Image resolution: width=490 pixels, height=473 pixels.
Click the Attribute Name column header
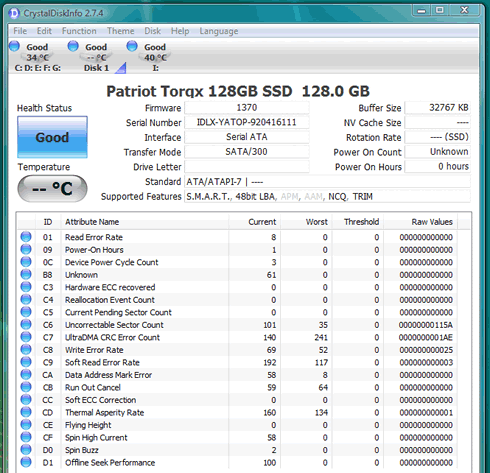tap(145, 222)
